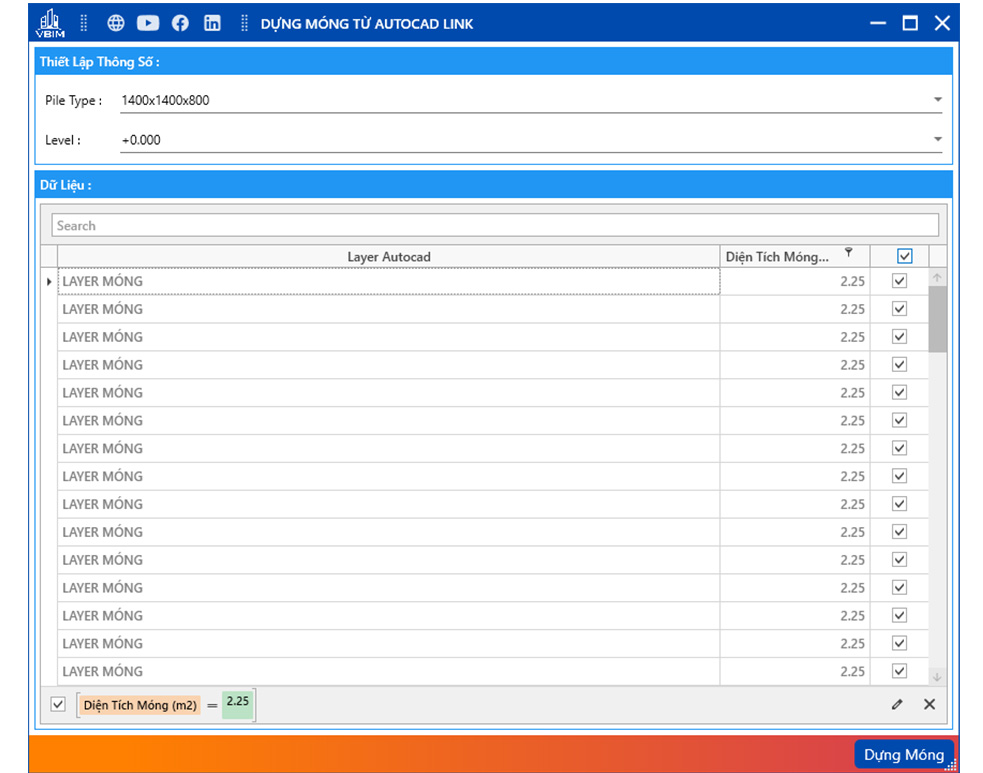Edit the filter using the pencil icon
The width and height of the screenshot is (983, 773).
coord(897,705)
